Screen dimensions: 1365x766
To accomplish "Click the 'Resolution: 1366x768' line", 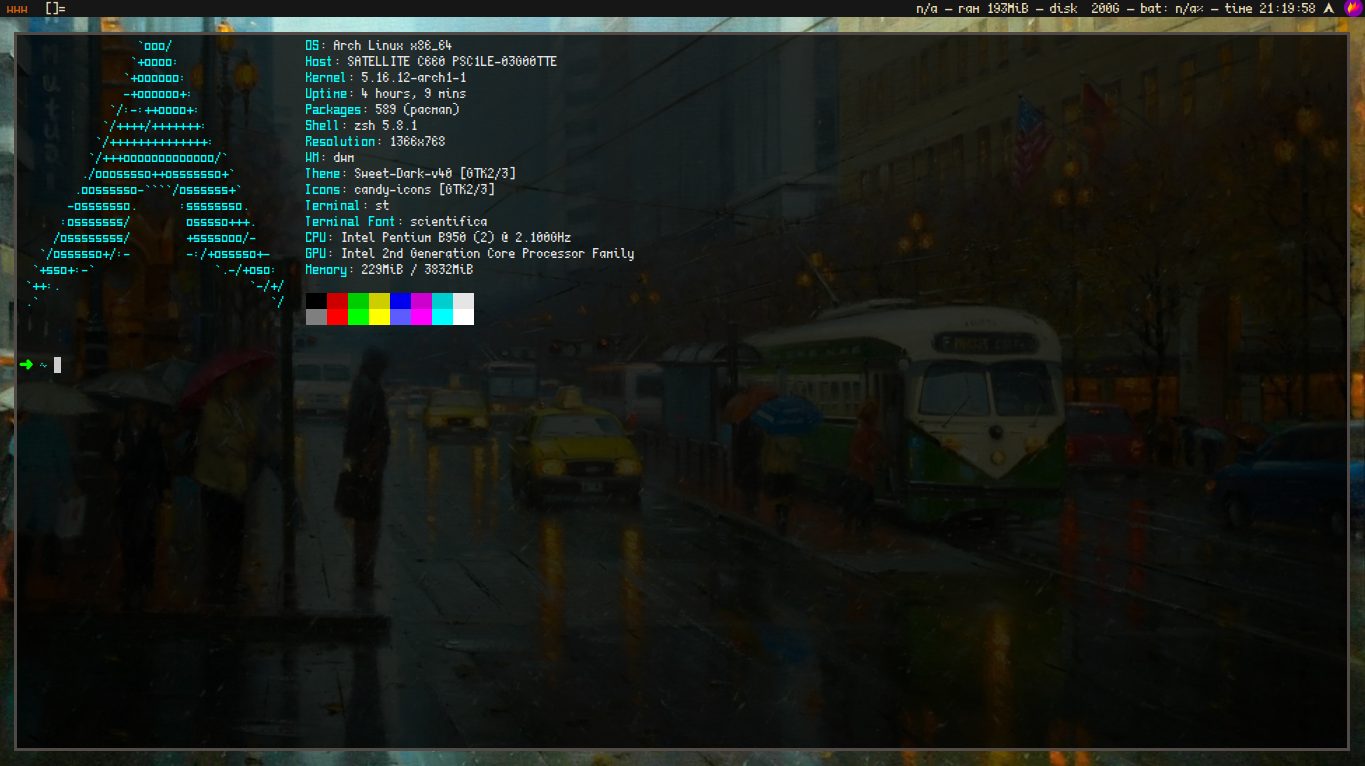I will (x=375, y=142).
